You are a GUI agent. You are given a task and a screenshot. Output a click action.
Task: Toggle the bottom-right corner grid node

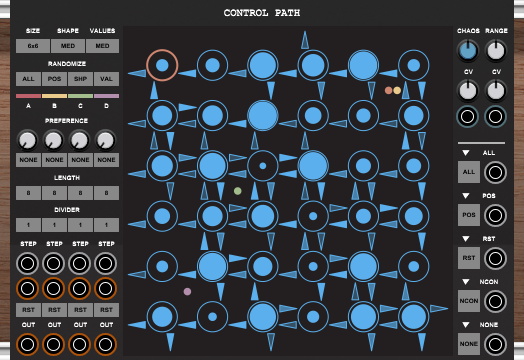[x=414, y=317]
